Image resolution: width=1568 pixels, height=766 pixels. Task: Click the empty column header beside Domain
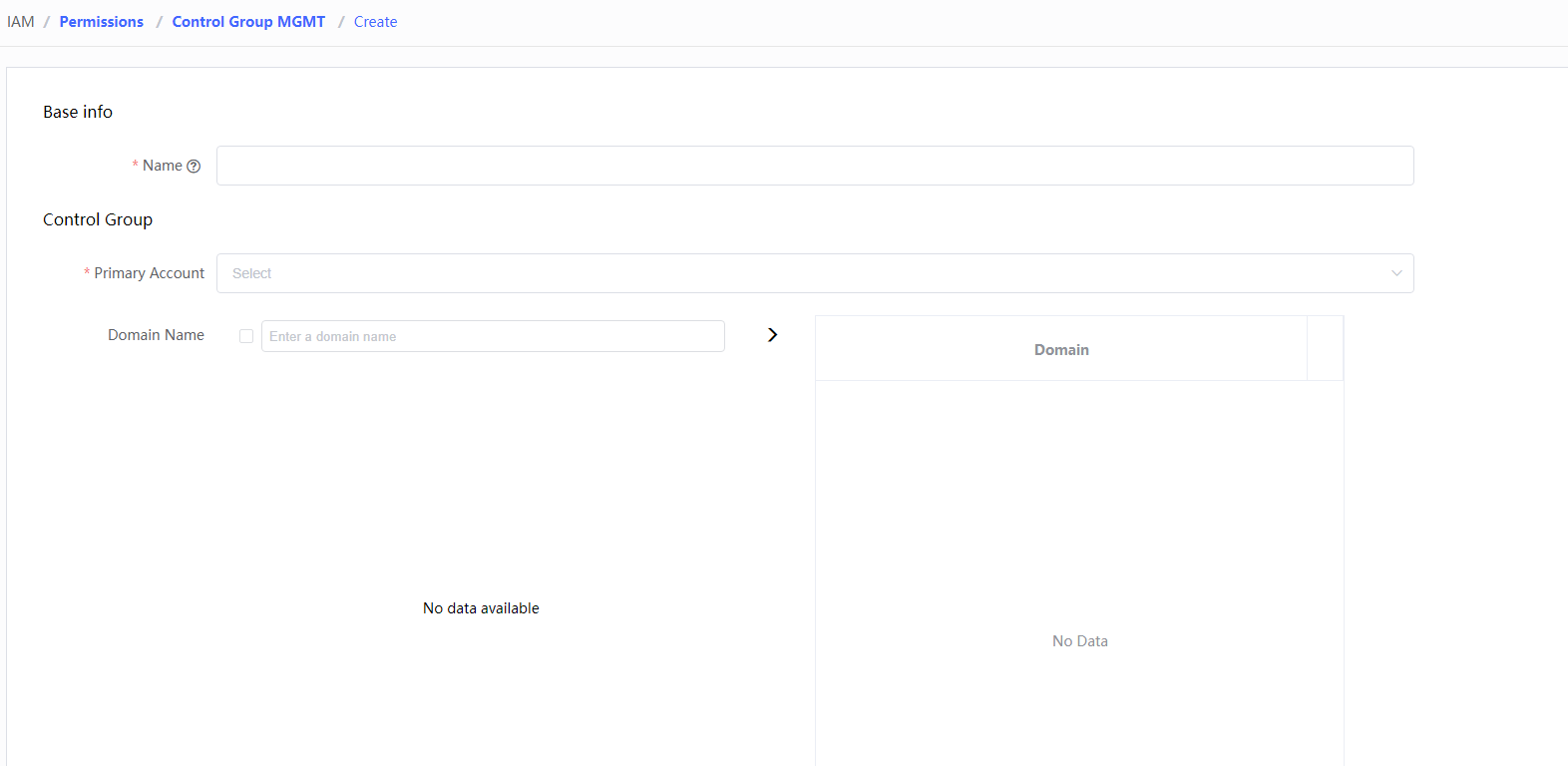coord(1325,349)
